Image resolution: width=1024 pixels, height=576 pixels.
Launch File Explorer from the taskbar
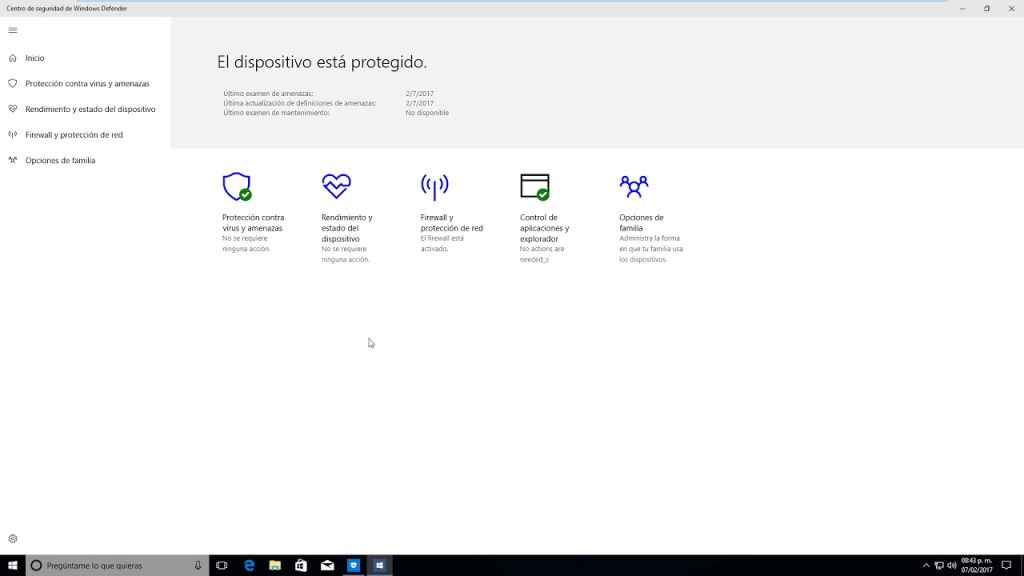coord(275,566)
